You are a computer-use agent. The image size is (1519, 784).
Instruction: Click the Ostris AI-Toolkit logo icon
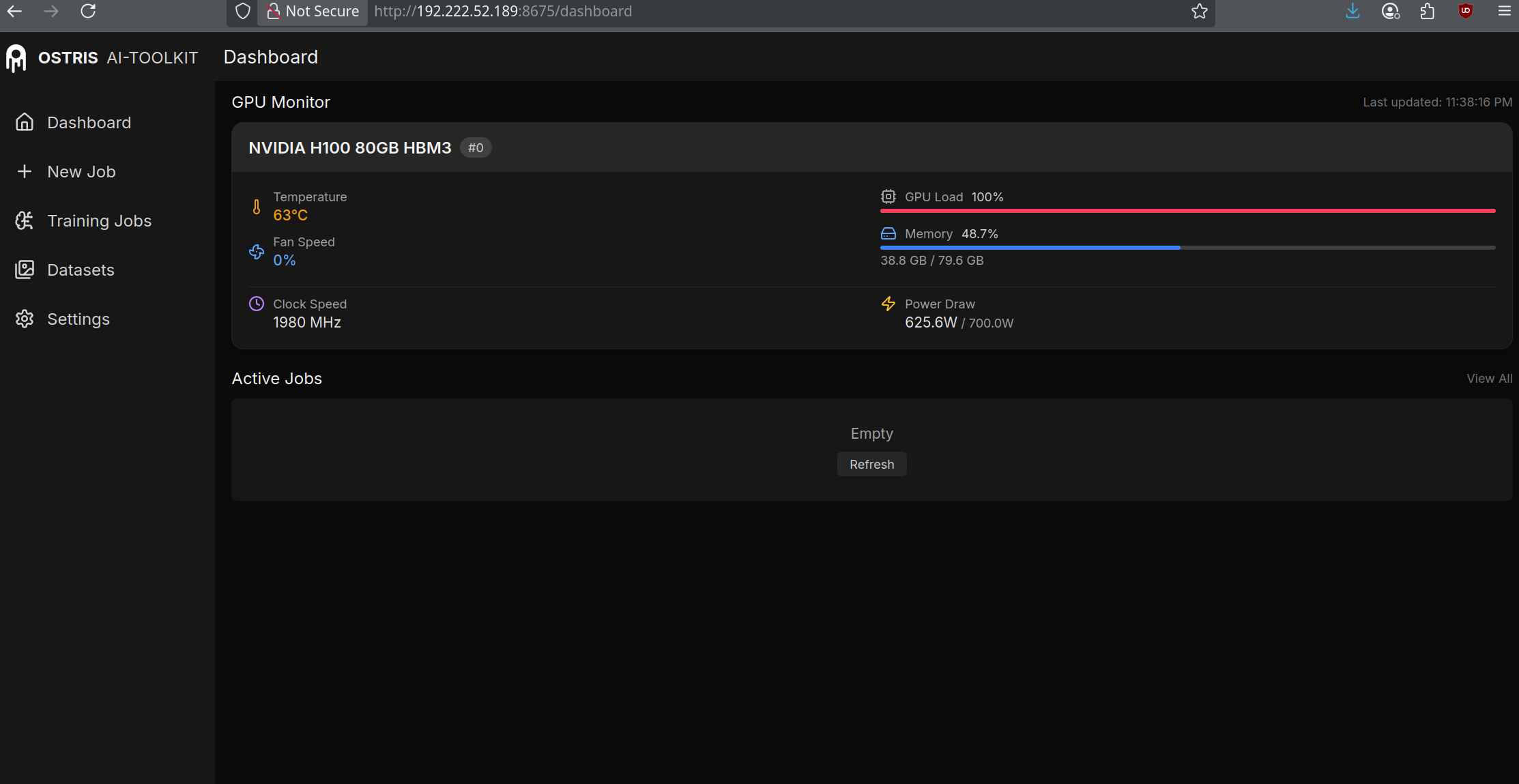pos(16,58)
